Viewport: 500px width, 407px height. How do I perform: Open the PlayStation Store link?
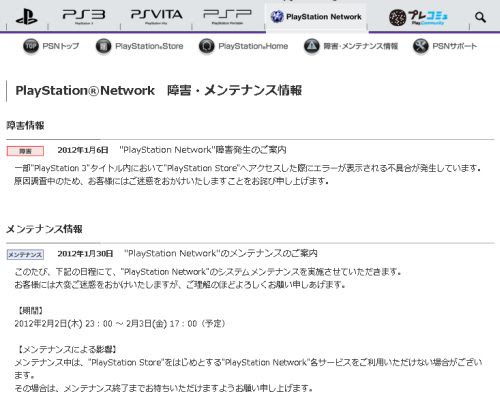click(149, 46)
